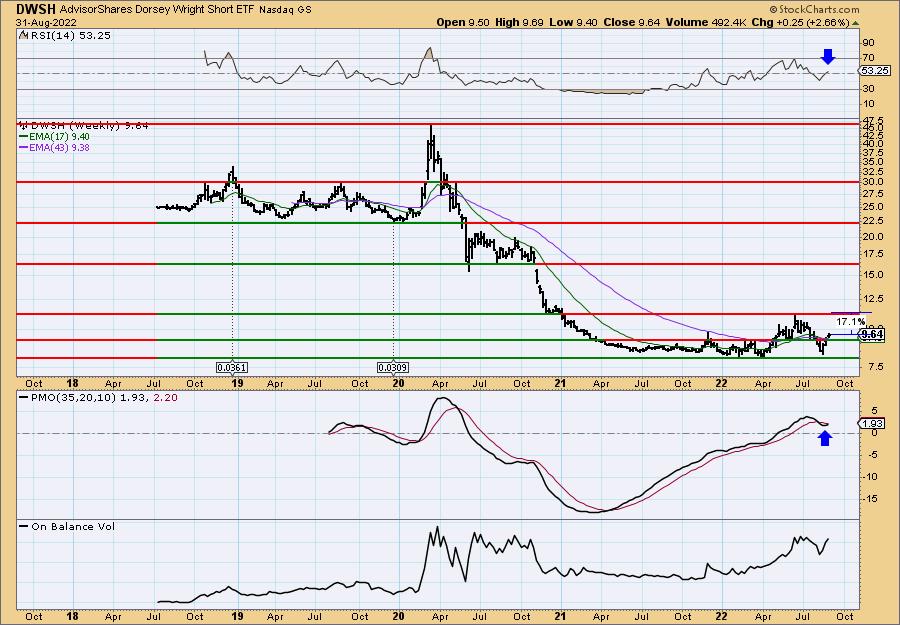Click the DWSH (Weekly) 9.64 price legend

84,125
